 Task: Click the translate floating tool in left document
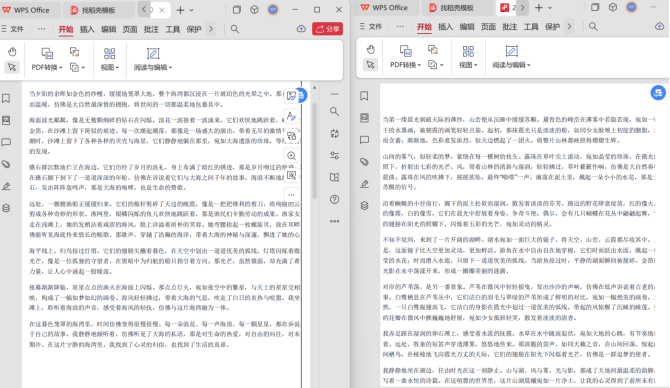(x=292, y=136)
